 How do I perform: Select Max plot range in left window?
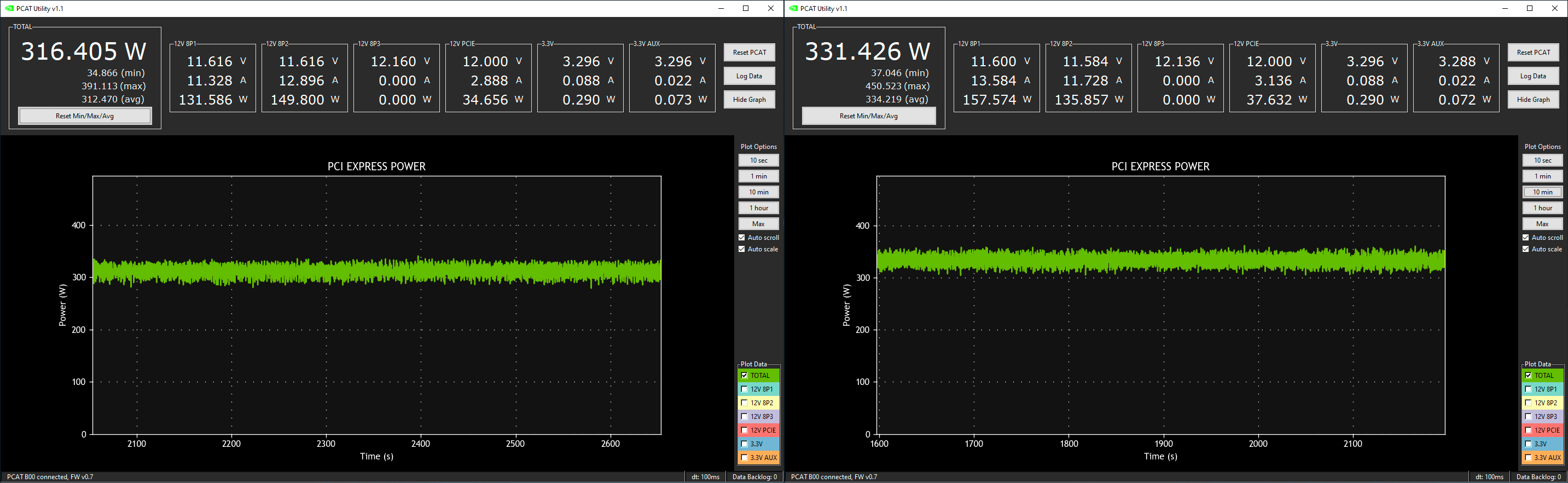758,223
